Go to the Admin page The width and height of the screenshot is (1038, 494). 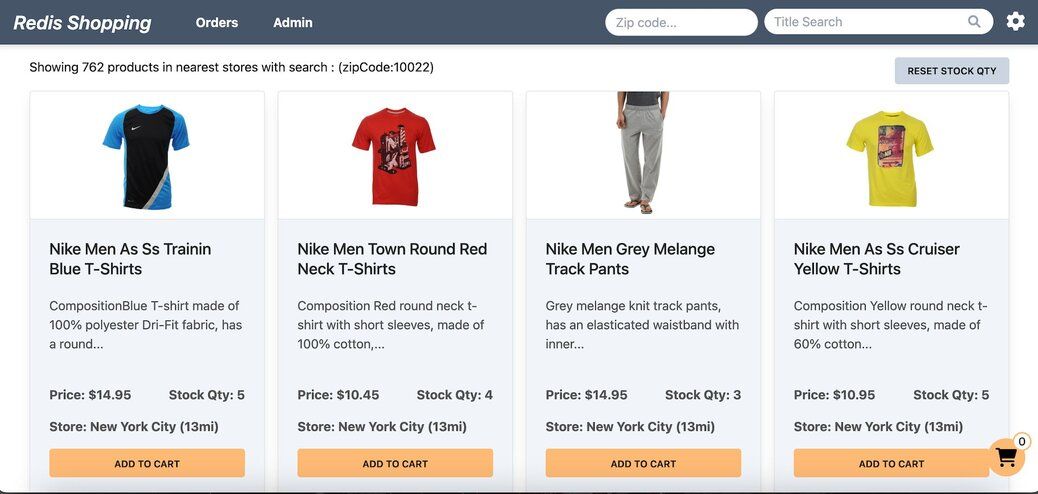point(293,22)
